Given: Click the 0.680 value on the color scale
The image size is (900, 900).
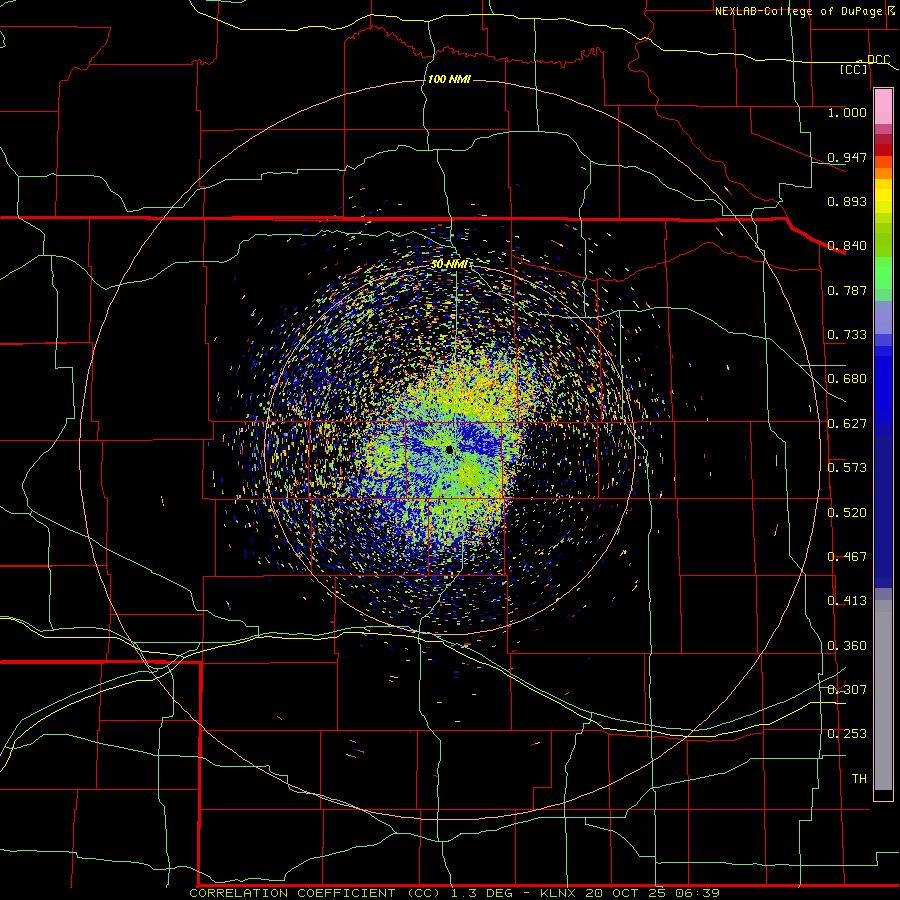Looking at the screenshot, I should (x=847, y=379).
